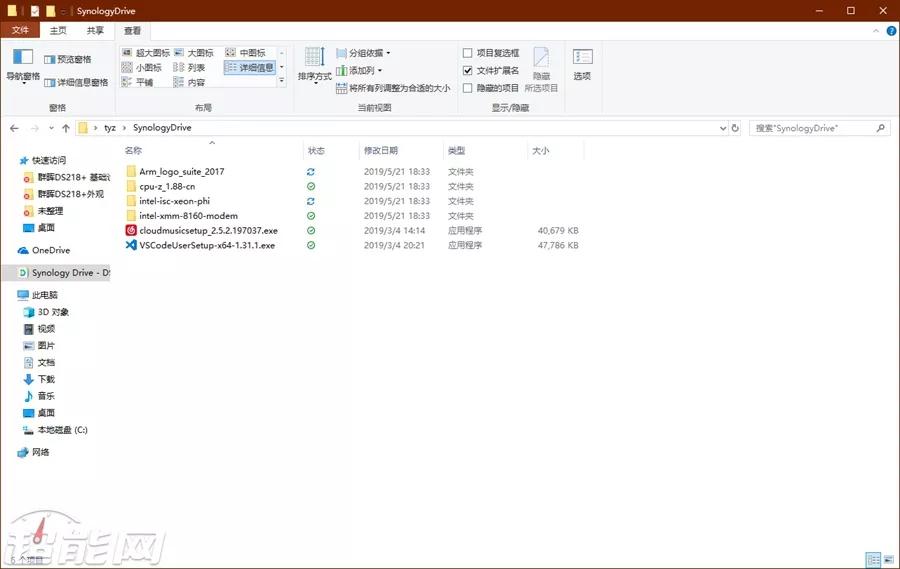
Task: Collapse the ribbon with chevron arrow
Action: tap(876, 31)
